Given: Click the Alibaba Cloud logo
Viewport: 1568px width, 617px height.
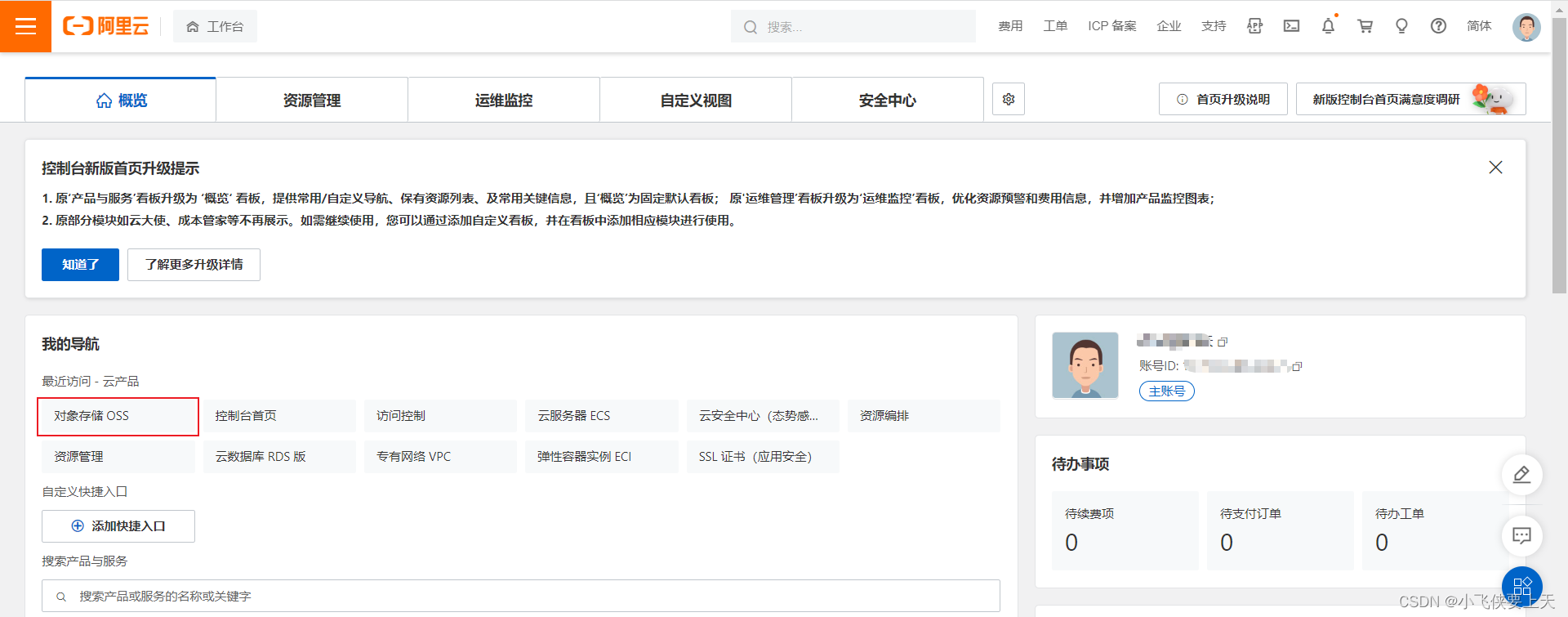Looking at the screenshot, I should (x=106, y=26).
